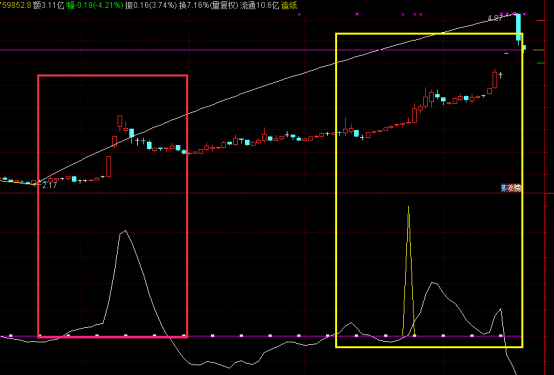Click the tall red candle above 2.17 level

pos(108,166)
